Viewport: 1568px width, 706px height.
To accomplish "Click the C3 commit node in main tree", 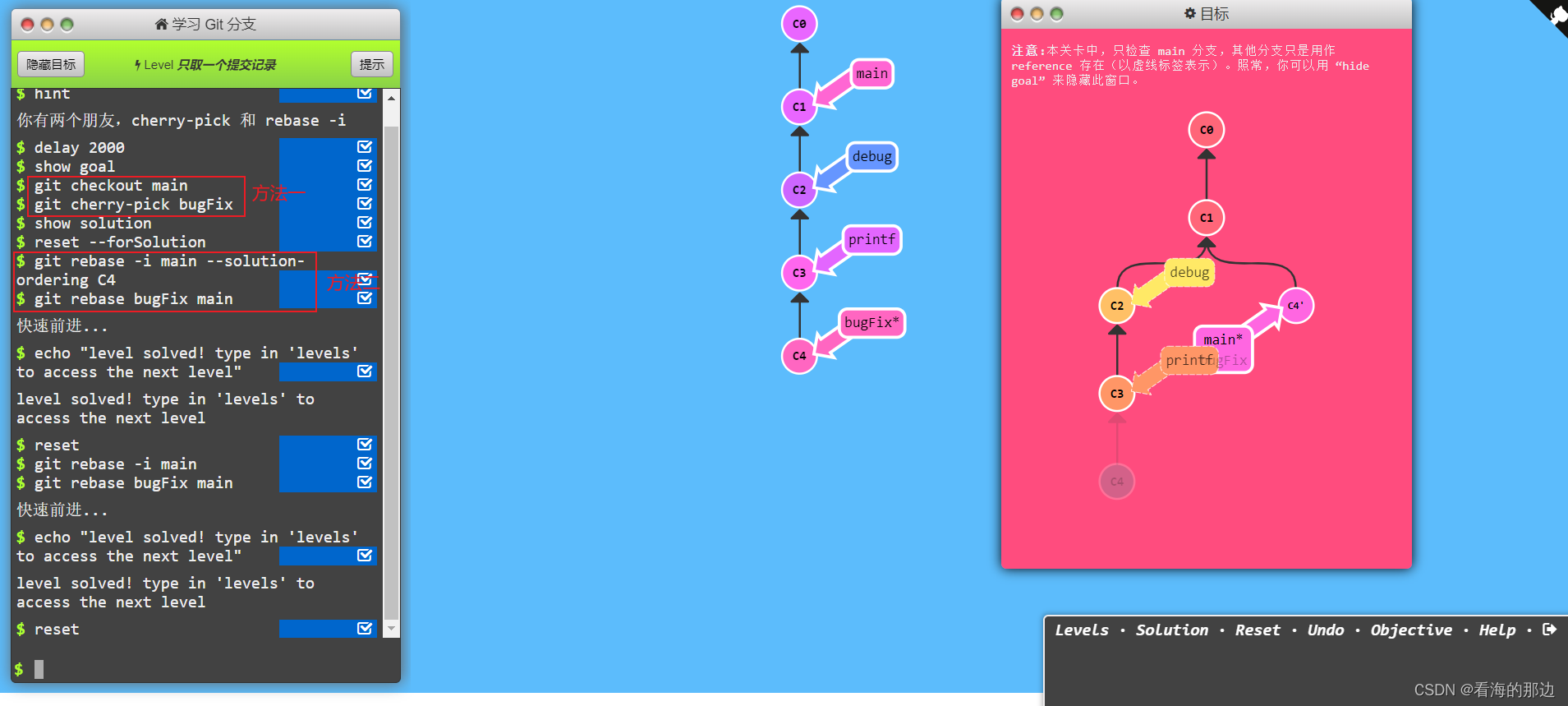I will pyautogui.click(x=799, y=273).
